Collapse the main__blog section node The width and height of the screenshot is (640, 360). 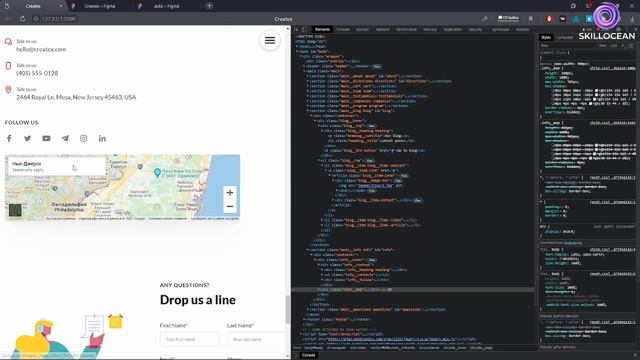coord(308,111)
